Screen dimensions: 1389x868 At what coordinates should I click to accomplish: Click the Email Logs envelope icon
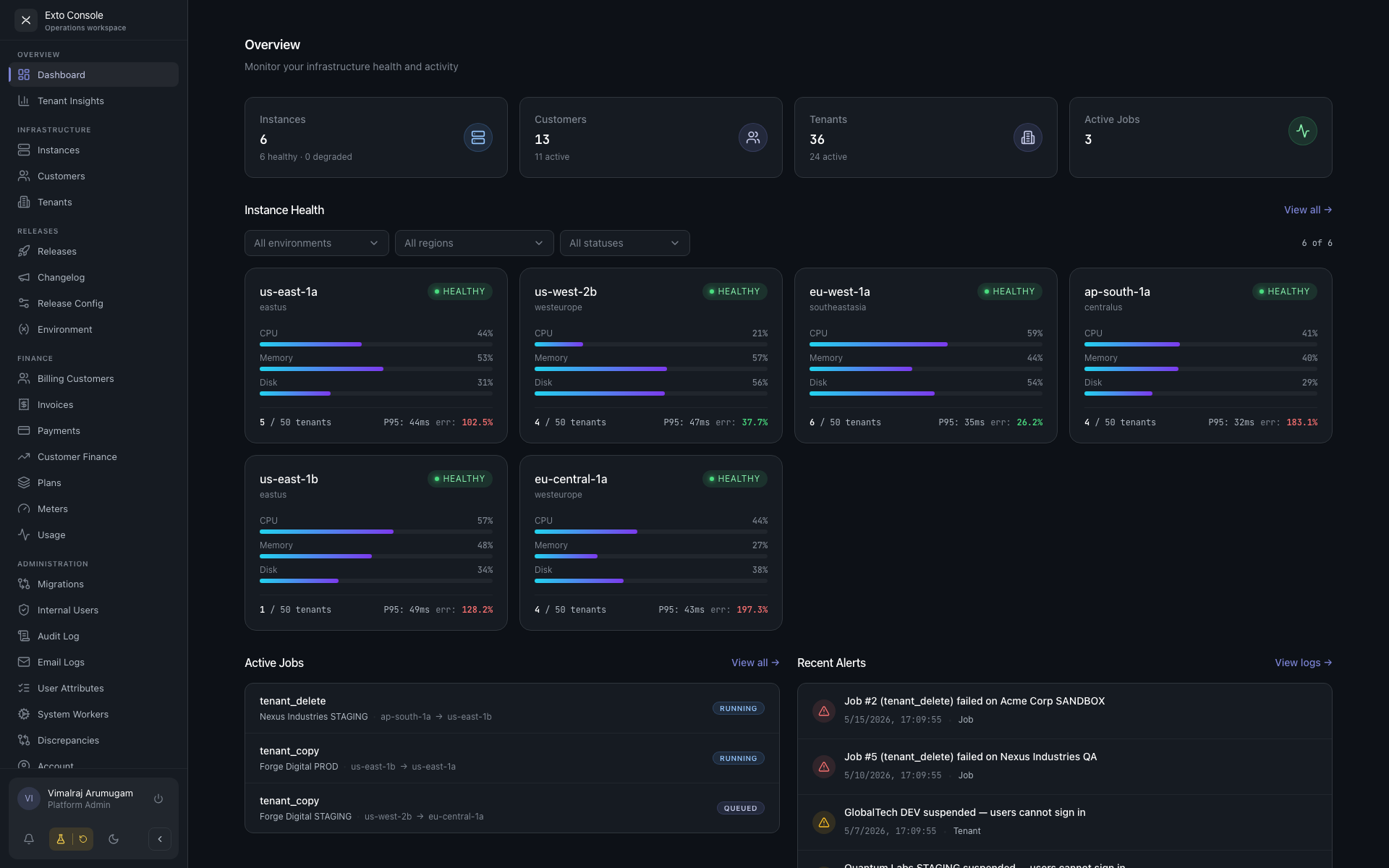coord(24,662)
